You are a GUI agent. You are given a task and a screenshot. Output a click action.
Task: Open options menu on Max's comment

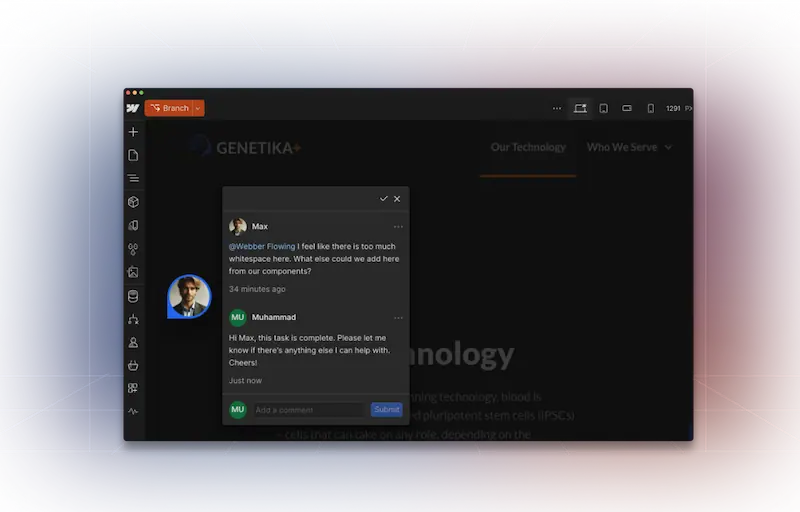tap(398, 227)
